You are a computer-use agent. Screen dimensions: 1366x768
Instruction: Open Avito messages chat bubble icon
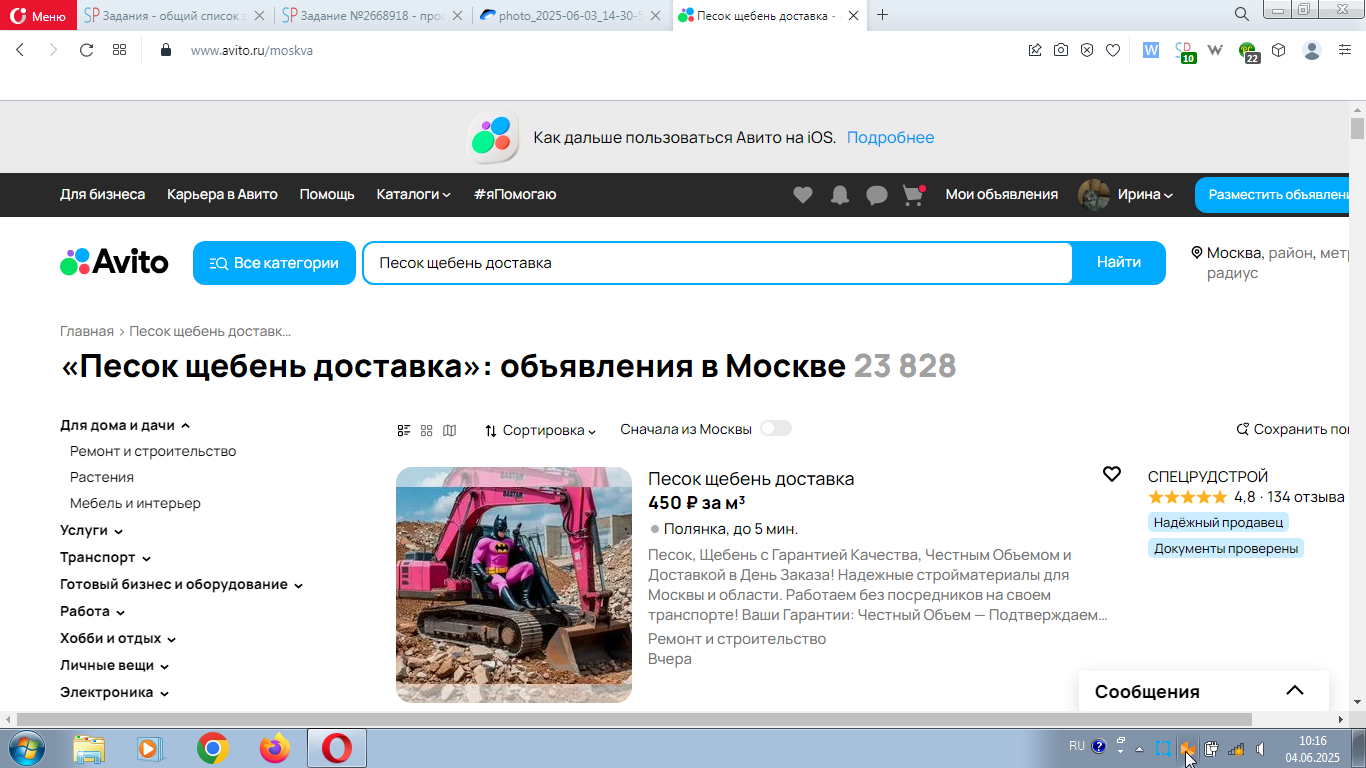click(x=877, y=195)
